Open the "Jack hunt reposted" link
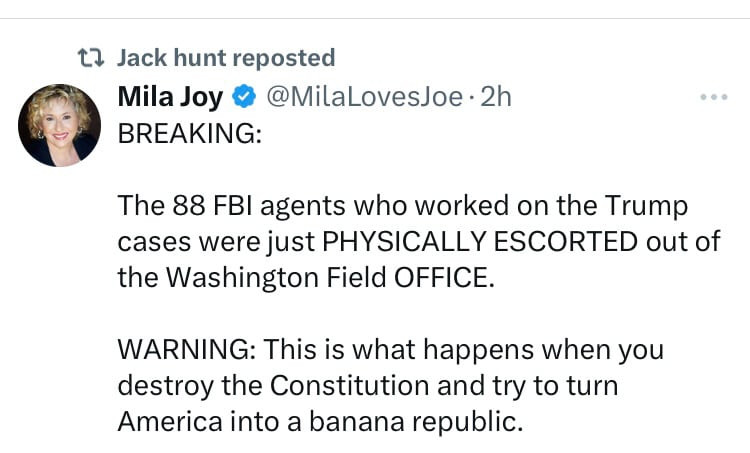750x453 pixels. coord(226,59)
